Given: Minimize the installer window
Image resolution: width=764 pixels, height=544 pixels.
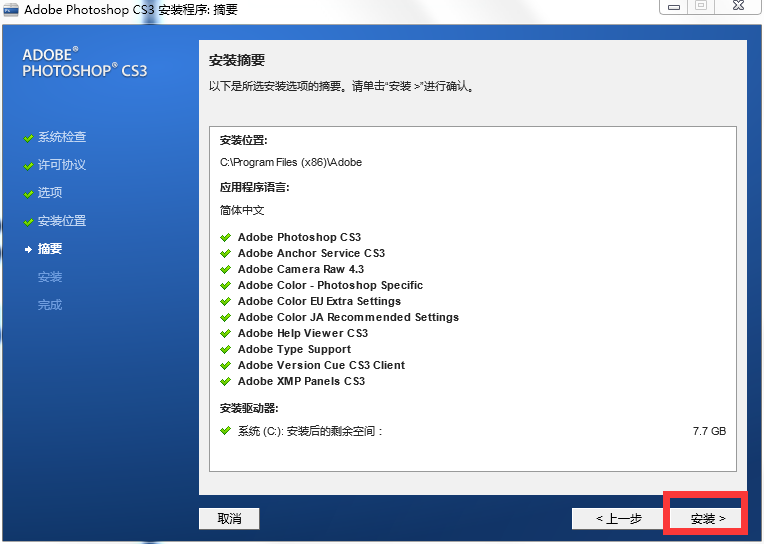Looking at the screenshot, I should click(674, 6).
